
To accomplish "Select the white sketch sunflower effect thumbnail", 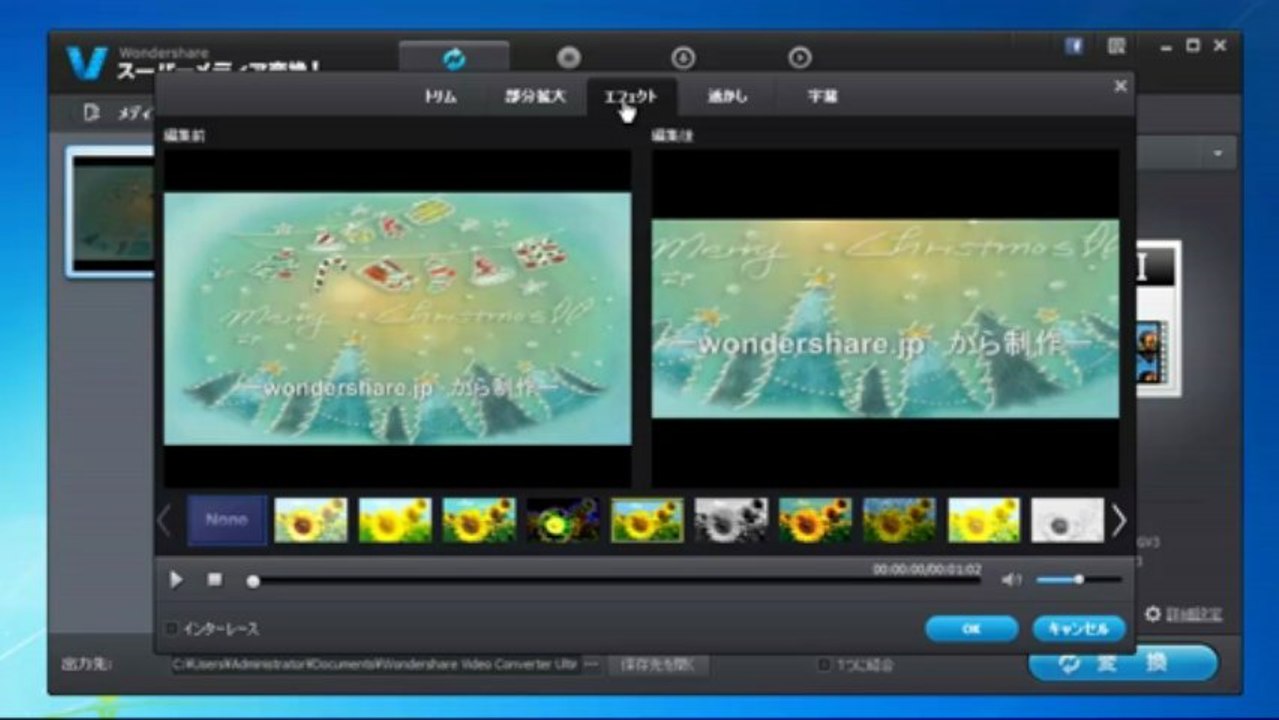I will click(1067, 520).
